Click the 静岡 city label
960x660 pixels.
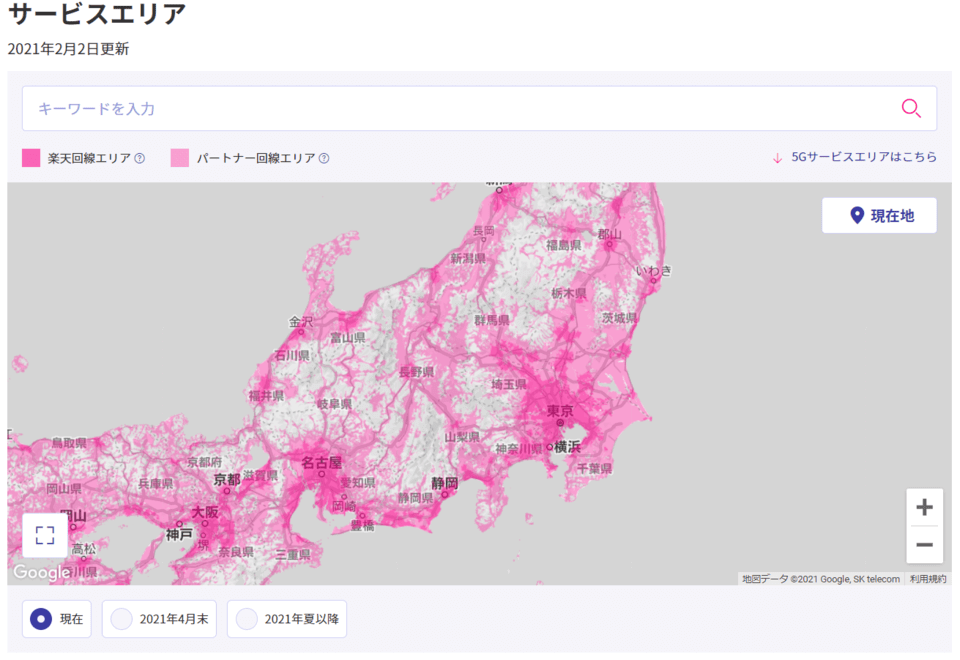click(444, 483)
